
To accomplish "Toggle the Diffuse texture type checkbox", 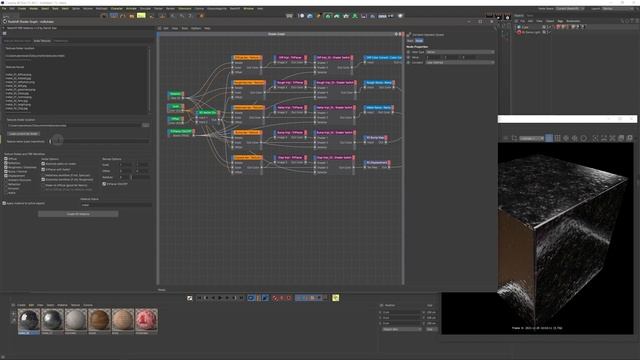I will [6, 159].
